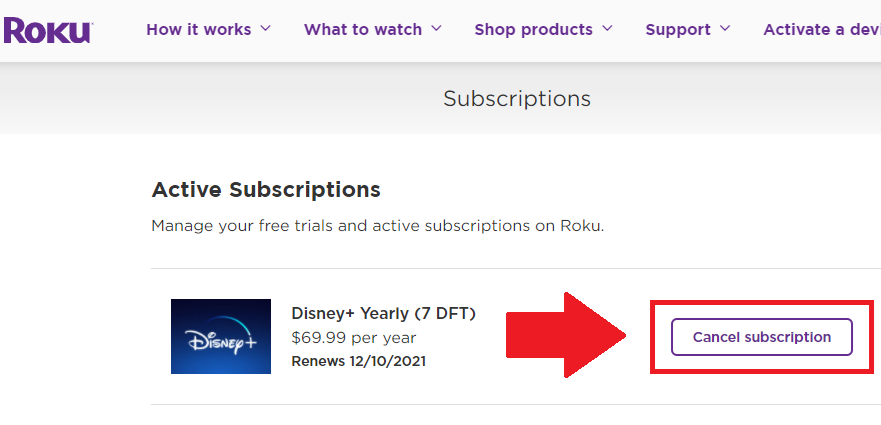The height and width of the screenshot is (425, 881).
Task: Open the Shop products menu
Action: point(533,29)
